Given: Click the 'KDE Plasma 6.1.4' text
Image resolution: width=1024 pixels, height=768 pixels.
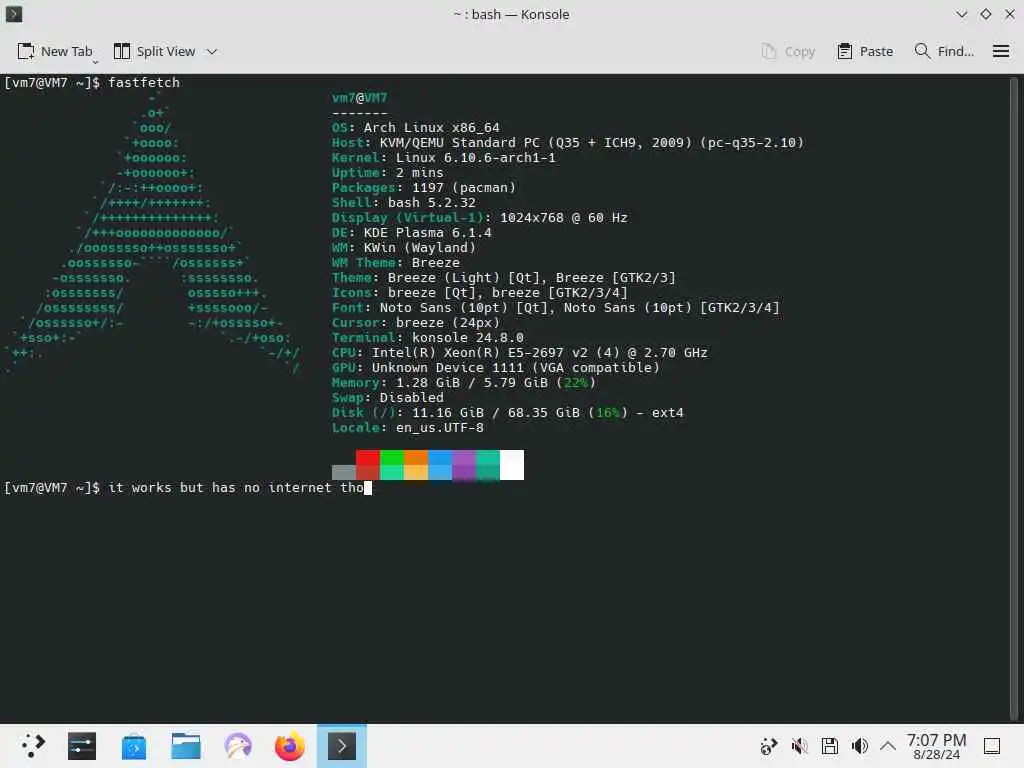Looking at the screenshot, I should pyautogui.click(x=428, y=232).
